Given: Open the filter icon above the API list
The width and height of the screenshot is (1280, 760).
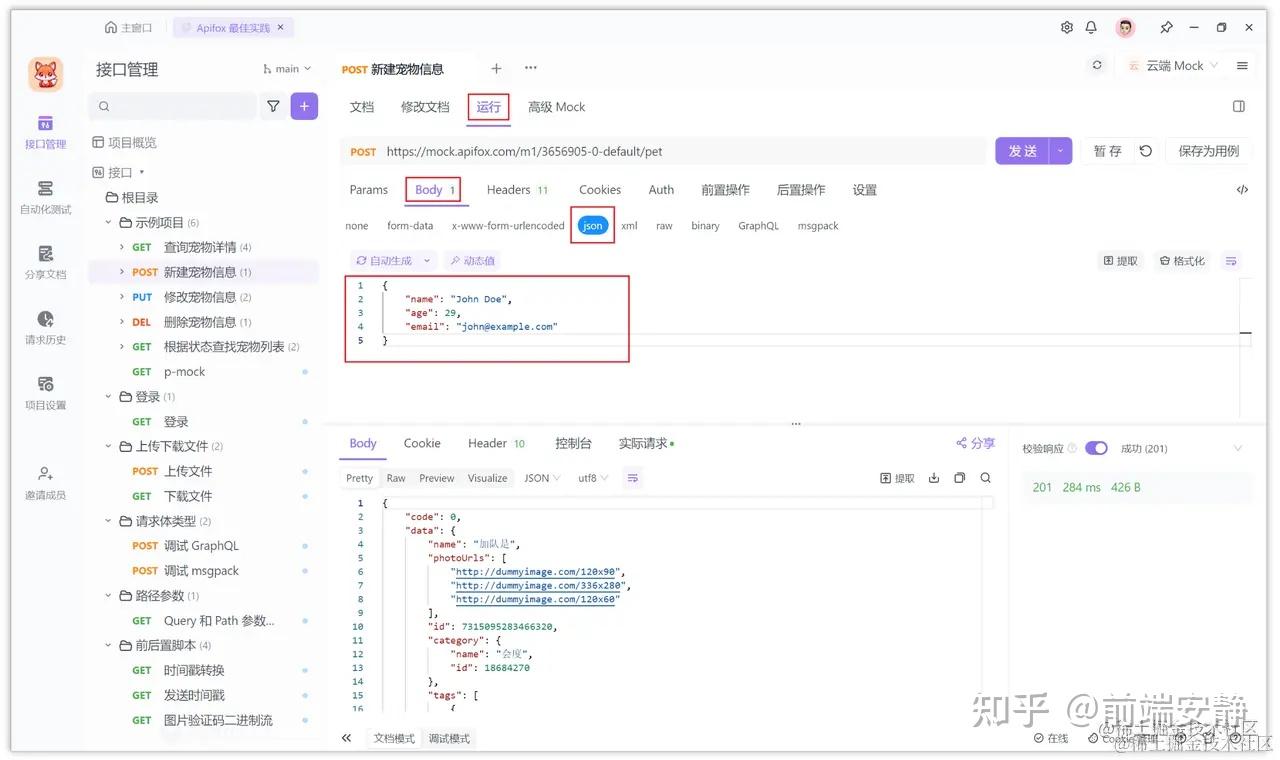Looking at the screenshot, I should pos(272,105).
